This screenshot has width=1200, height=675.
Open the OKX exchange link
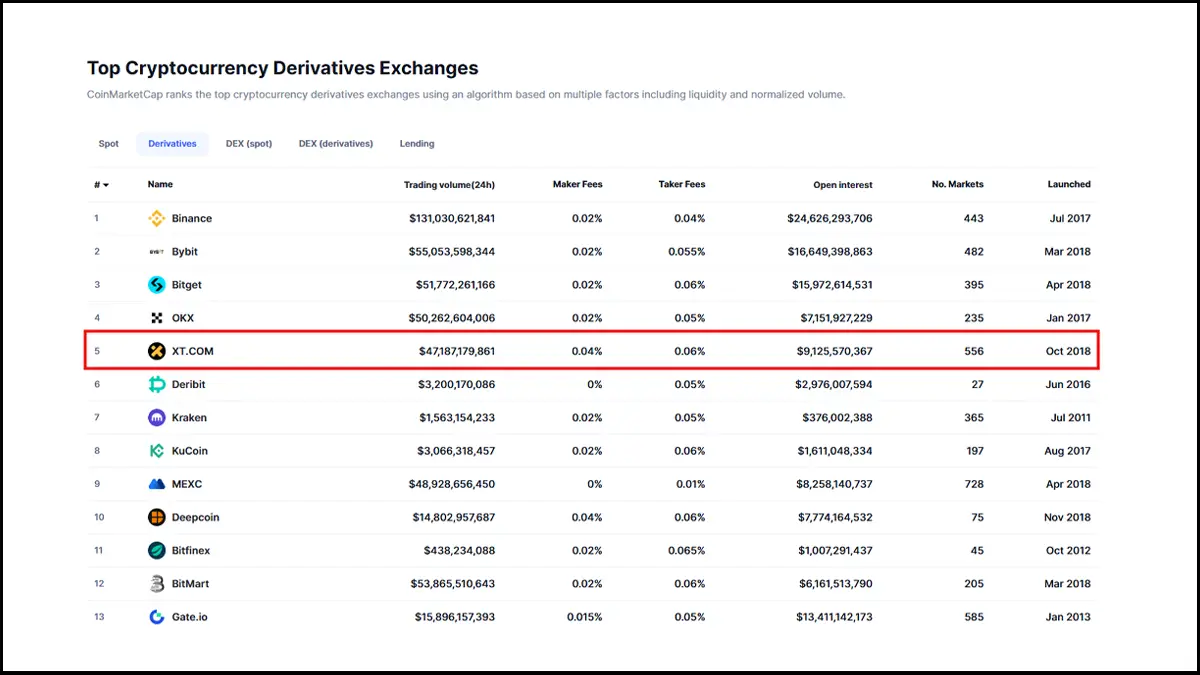pyautogui.click(x=183, y=318)
